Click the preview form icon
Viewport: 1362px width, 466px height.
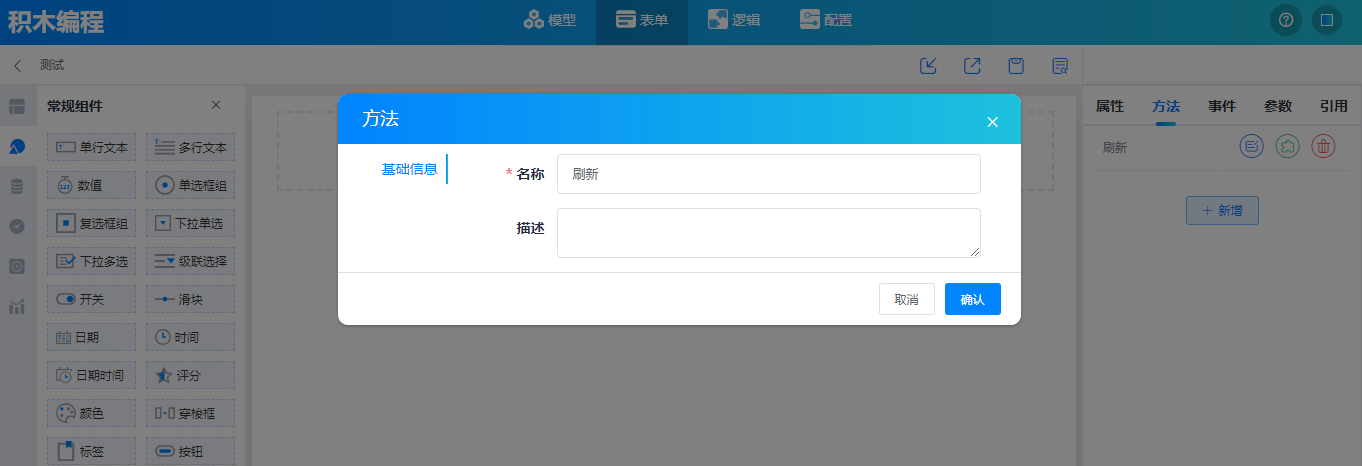point(1060,66)
